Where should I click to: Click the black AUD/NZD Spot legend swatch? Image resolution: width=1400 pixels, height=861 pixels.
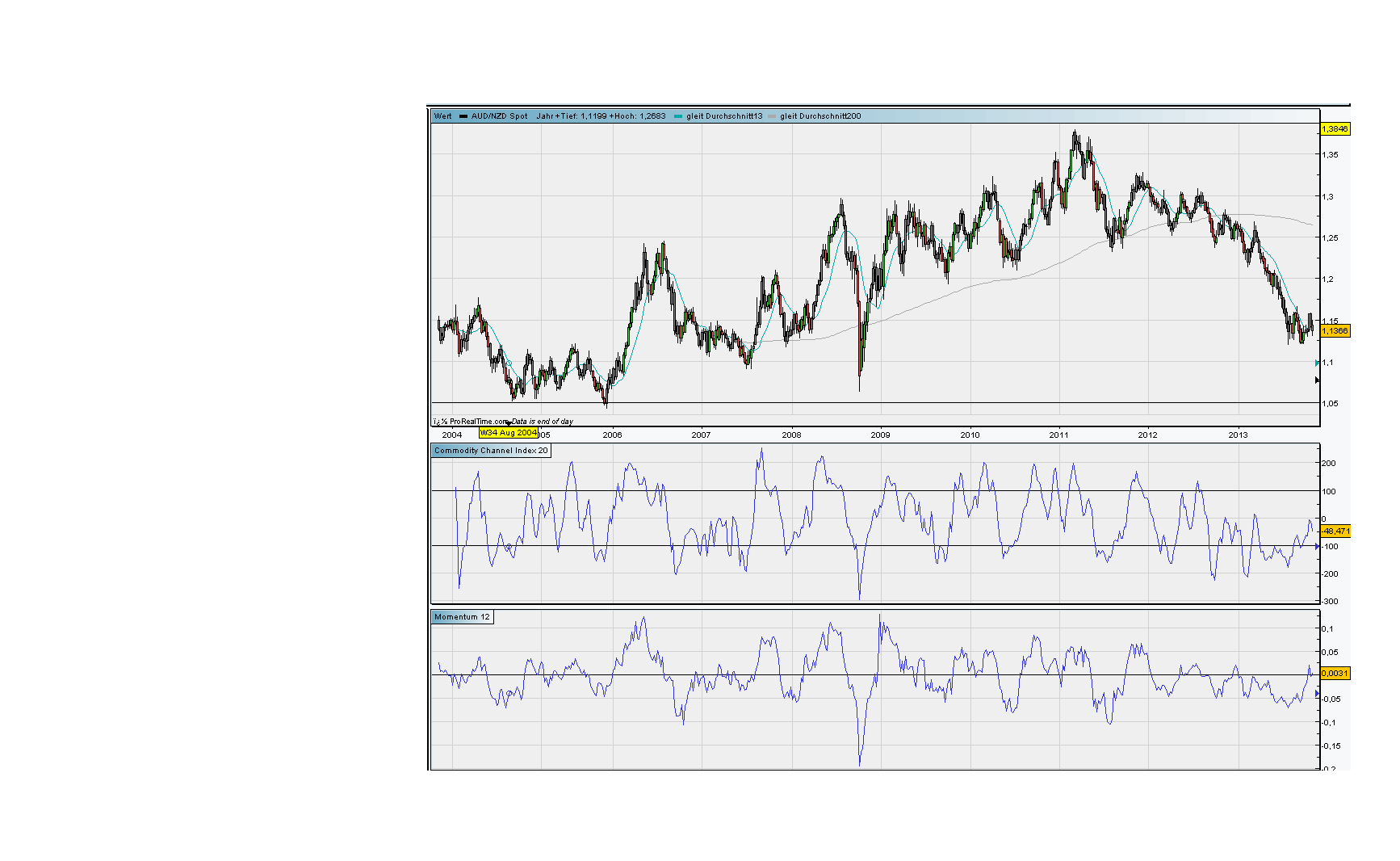463,116
